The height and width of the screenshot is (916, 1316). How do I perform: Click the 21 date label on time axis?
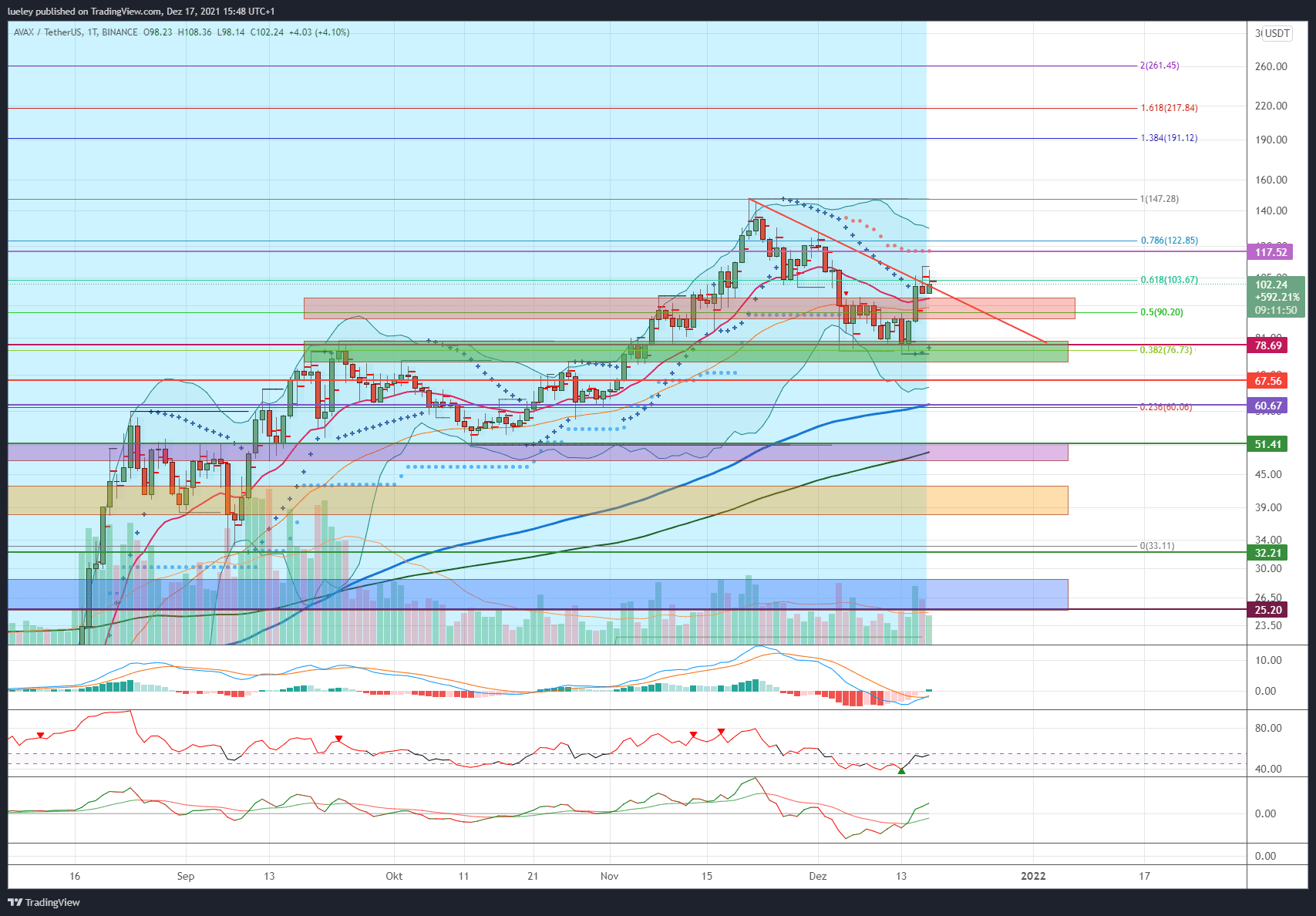click(x=533, y=876)
